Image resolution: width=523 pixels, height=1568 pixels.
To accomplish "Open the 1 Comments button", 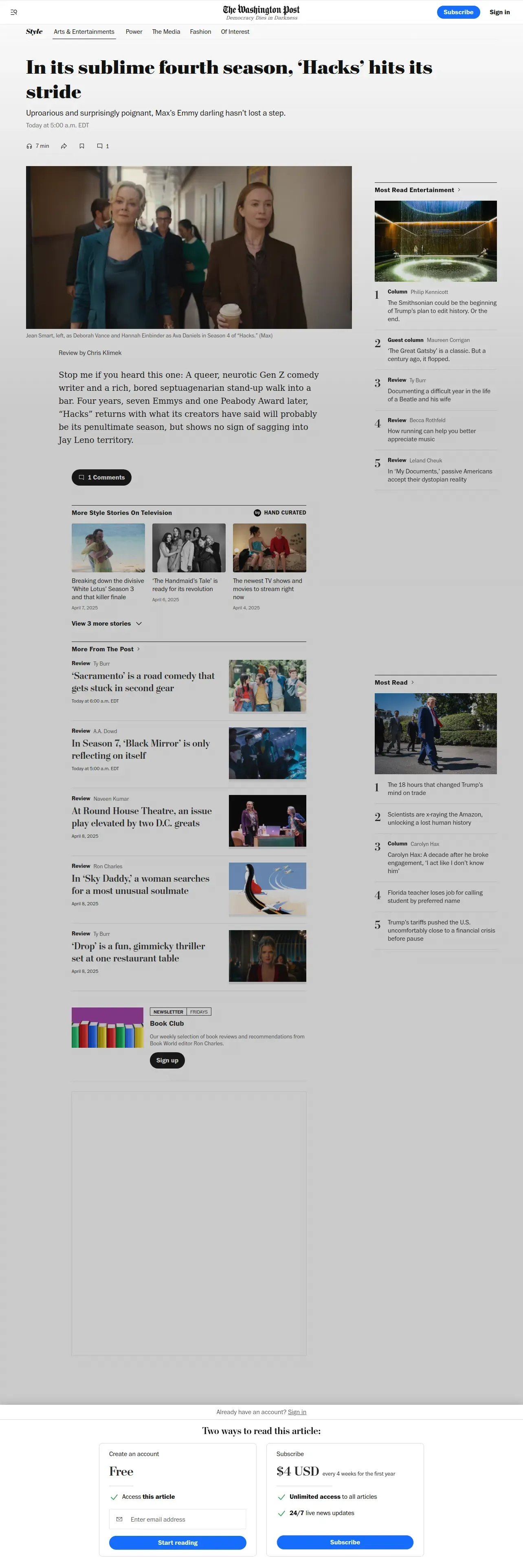I will tap(102, 477).
